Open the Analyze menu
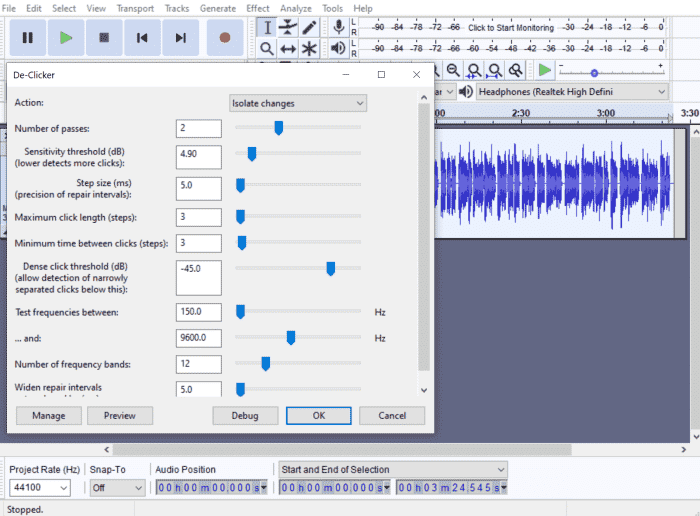Image resolution: width=700 pixels, height=516 pixels. tap(295, 8)
